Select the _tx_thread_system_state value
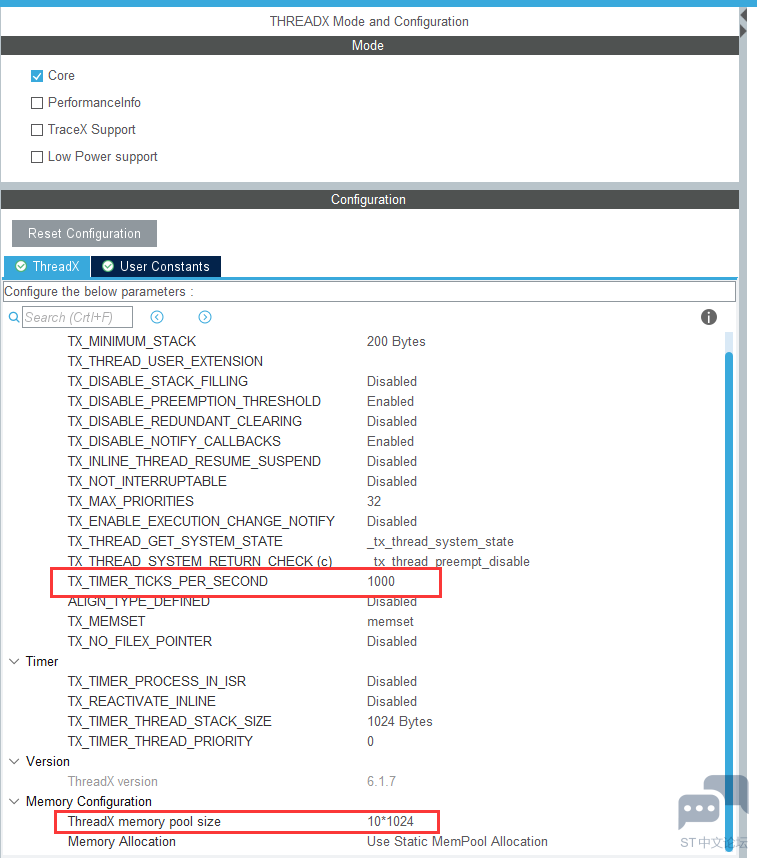Screen dimensions: 757x858 (x=440, y=541)
